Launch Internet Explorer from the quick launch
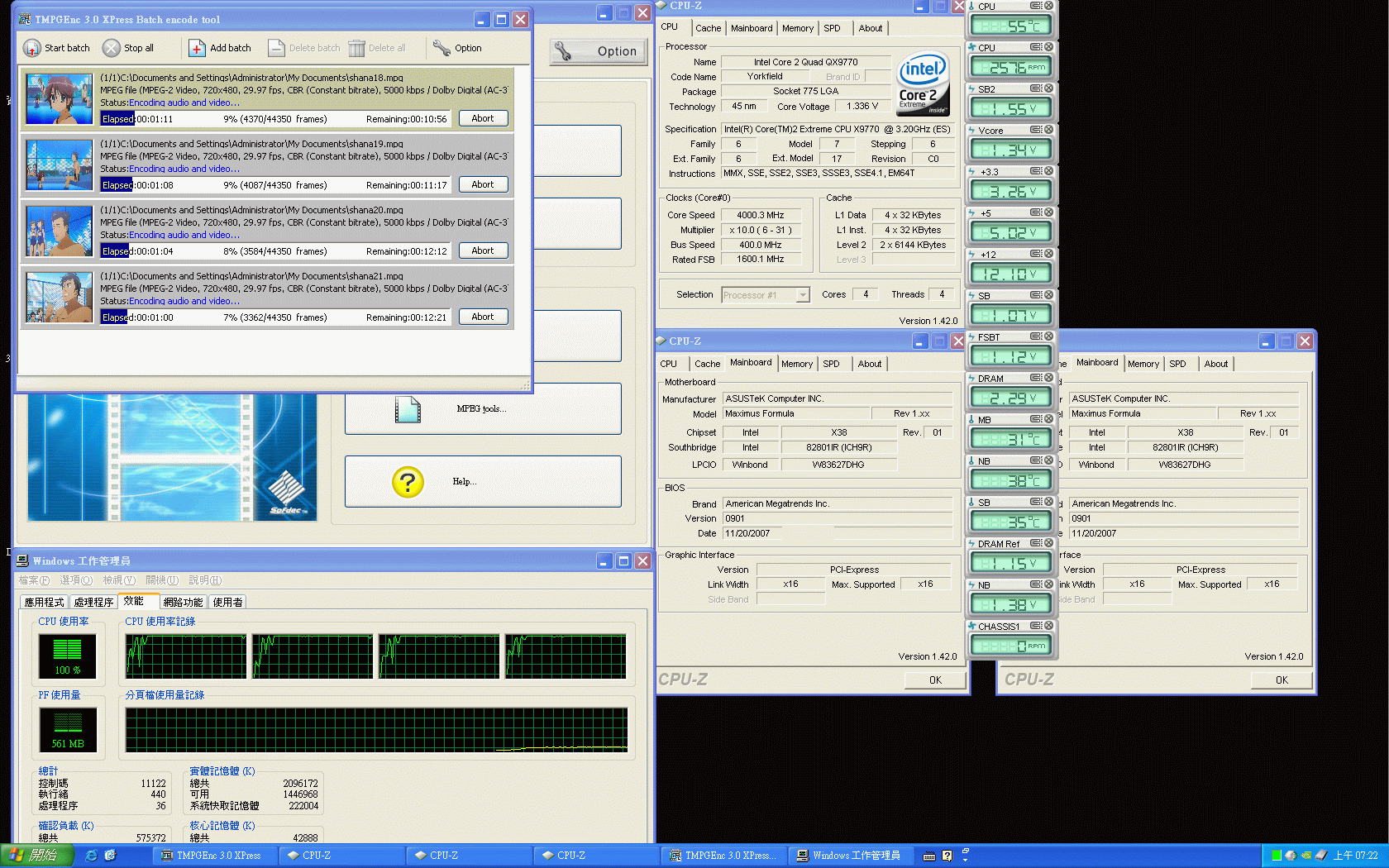Image resolution: width=1389 pixels, height=868 pixels. click(92, 856)
